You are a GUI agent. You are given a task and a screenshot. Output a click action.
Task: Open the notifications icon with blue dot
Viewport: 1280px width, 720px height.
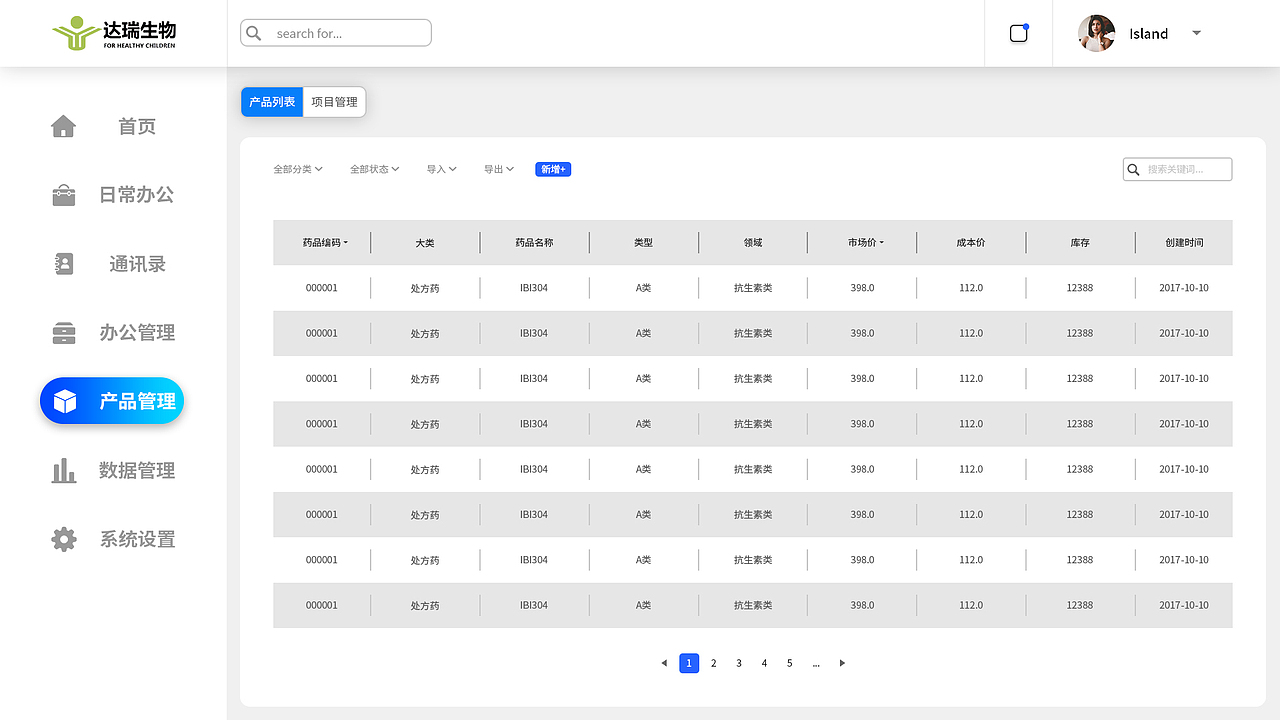[x=1019, y=33]
